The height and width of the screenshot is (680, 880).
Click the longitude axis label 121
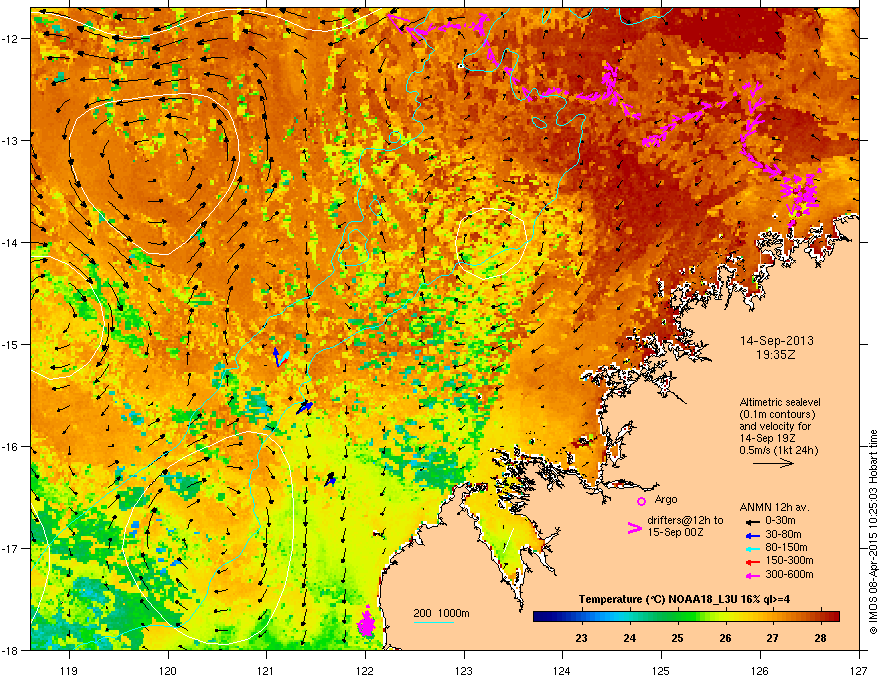point(266,670)
